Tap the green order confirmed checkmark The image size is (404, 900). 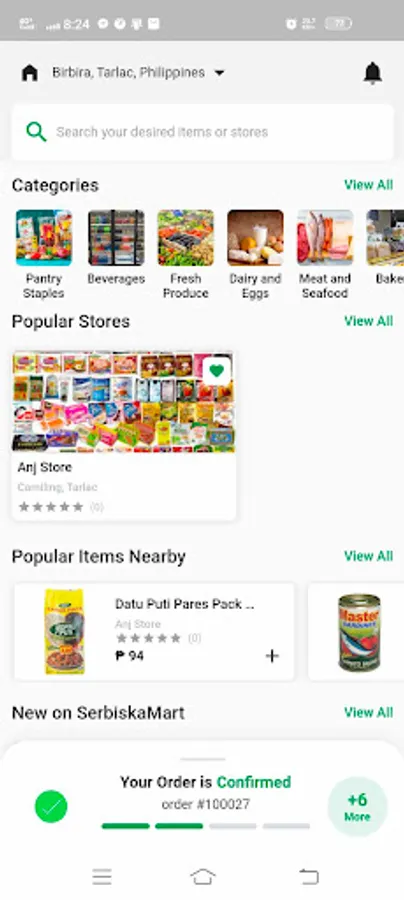click(x=51, y=806)
